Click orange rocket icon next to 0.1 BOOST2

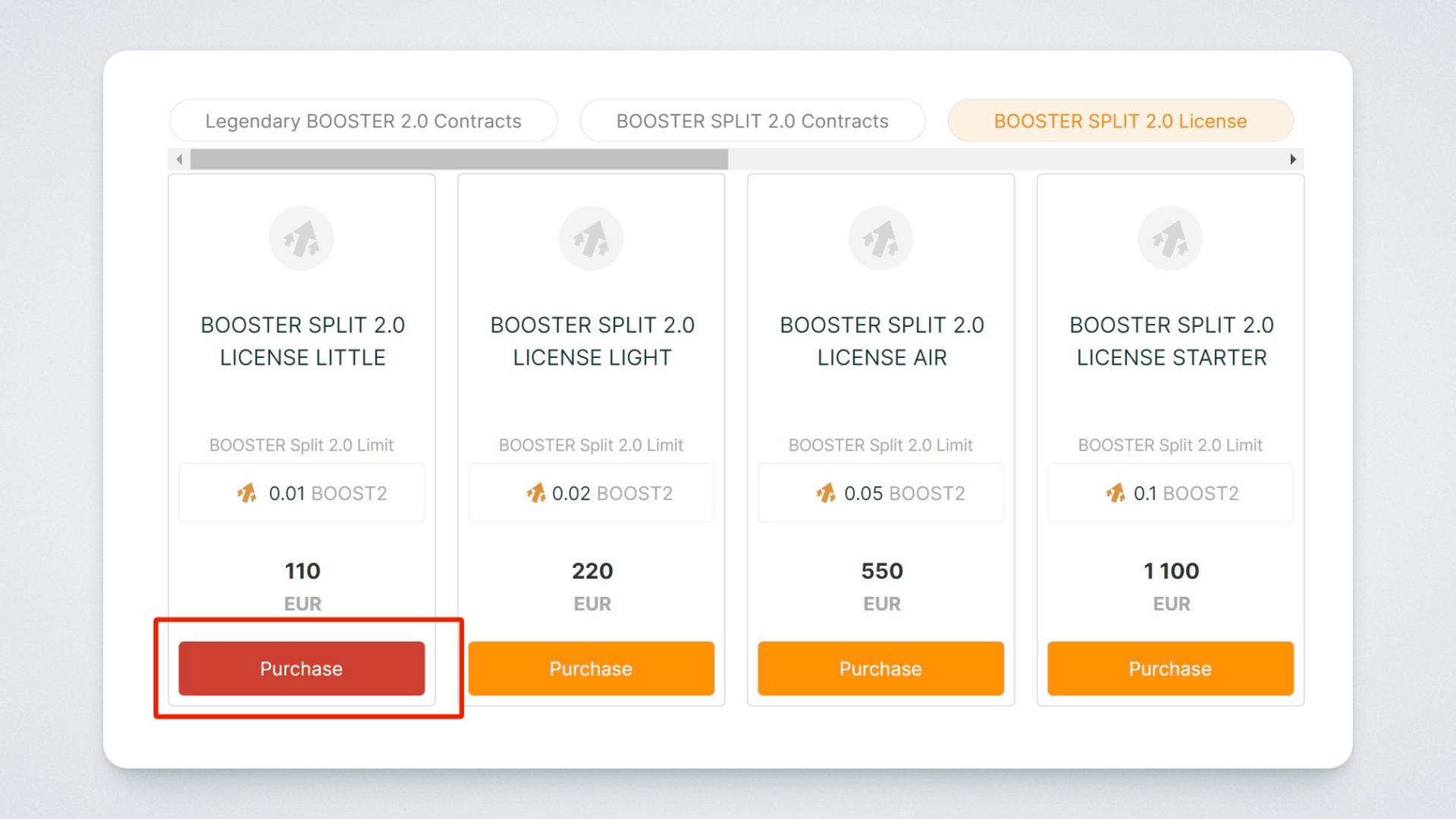(x=1116, y=494)
